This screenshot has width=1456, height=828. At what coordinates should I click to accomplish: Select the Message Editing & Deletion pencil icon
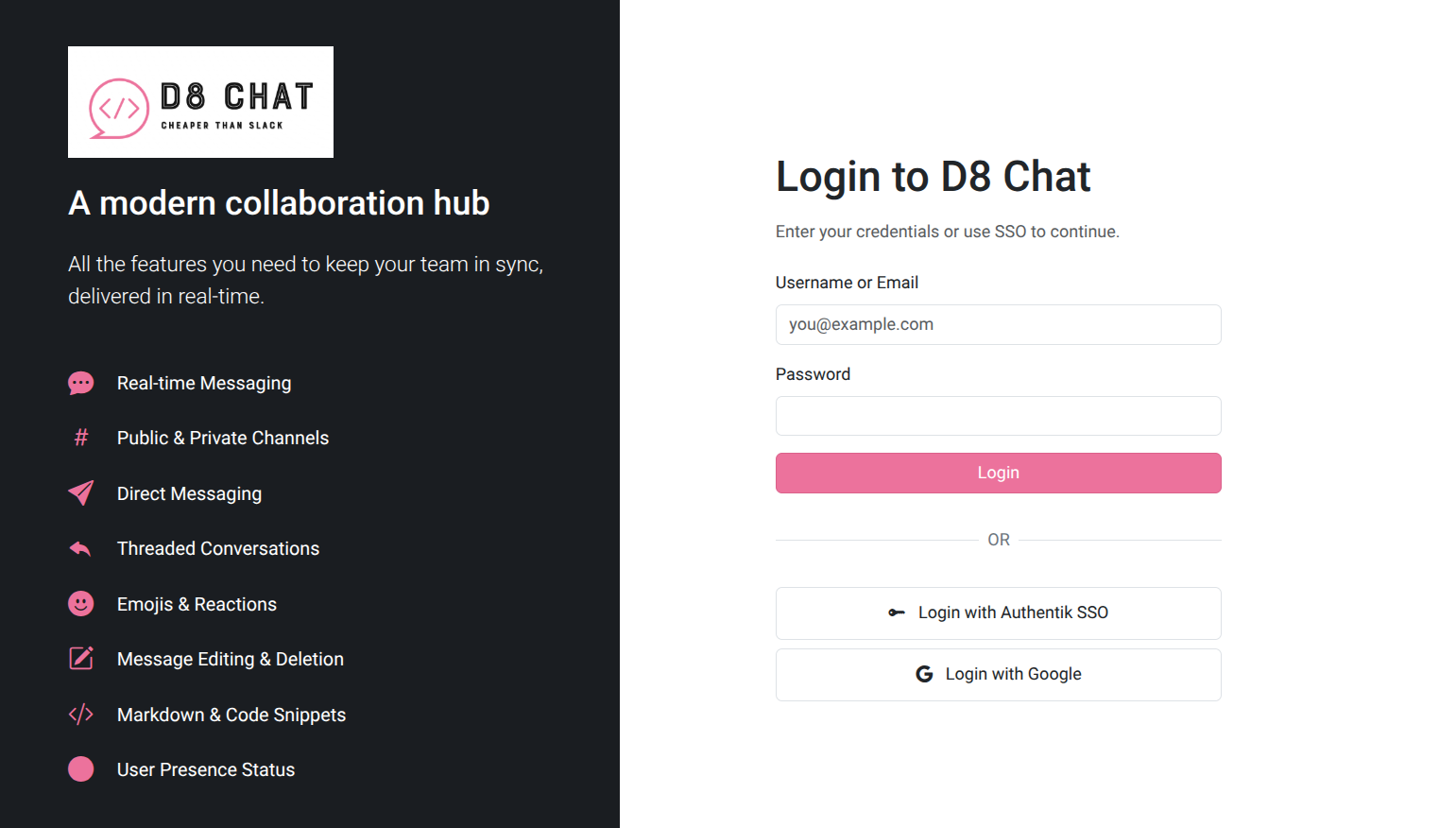(81, 659)
